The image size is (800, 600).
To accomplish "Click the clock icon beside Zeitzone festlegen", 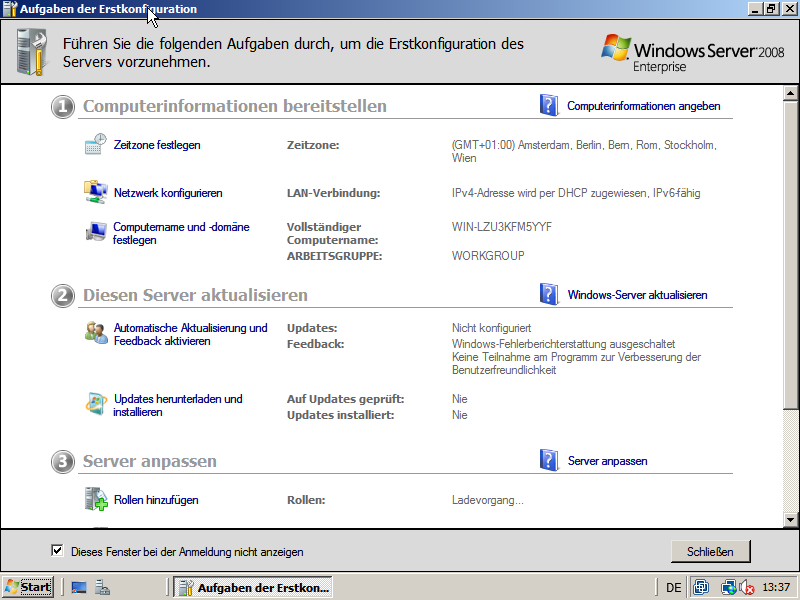I will [x=95, y=144].
